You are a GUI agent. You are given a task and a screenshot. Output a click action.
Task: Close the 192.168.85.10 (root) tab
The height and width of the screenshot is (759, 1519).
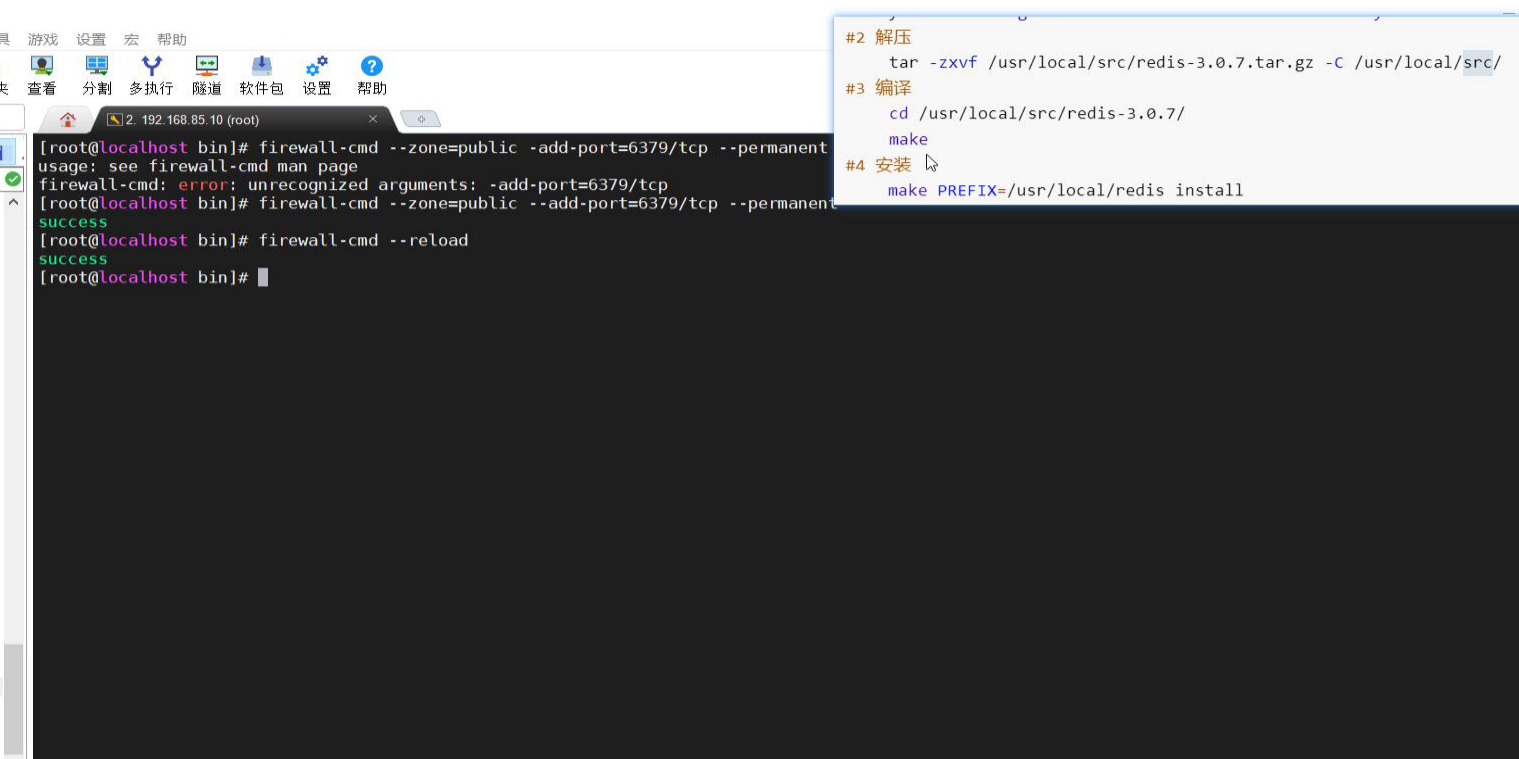[x=373, y=119]
